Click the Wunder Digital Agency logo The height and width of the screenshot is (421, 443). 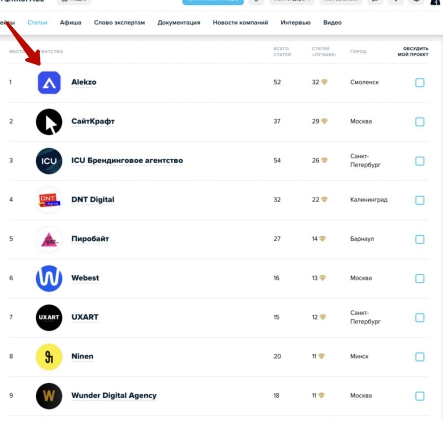point(49,396)
